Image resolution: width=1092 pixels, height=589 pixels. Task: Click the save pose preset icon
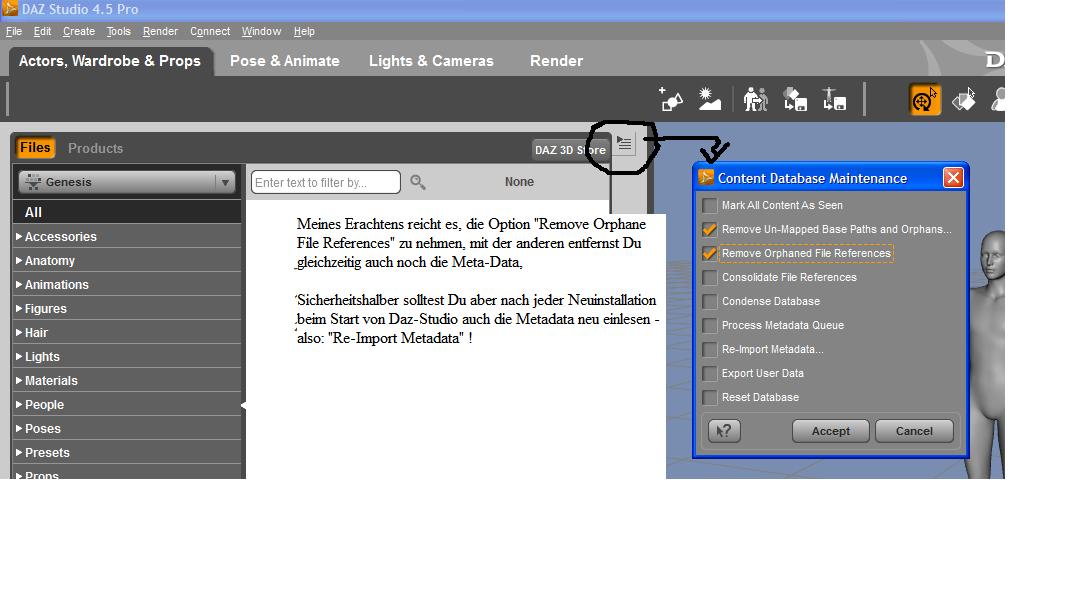click(834, 100)
